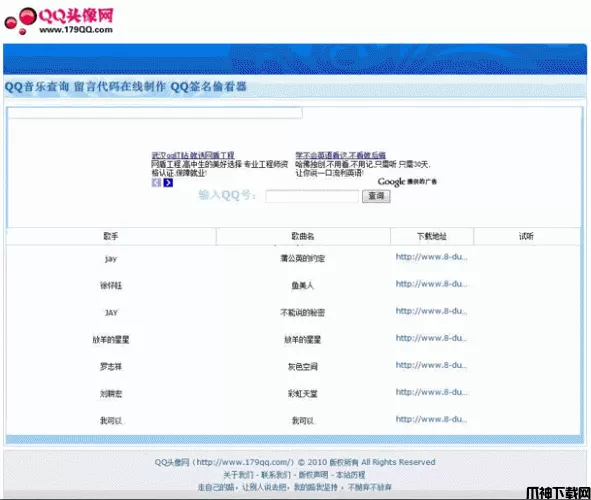591x500 pixels.
Task: Open the right ad link about 英语
Action: pos(340,155)
